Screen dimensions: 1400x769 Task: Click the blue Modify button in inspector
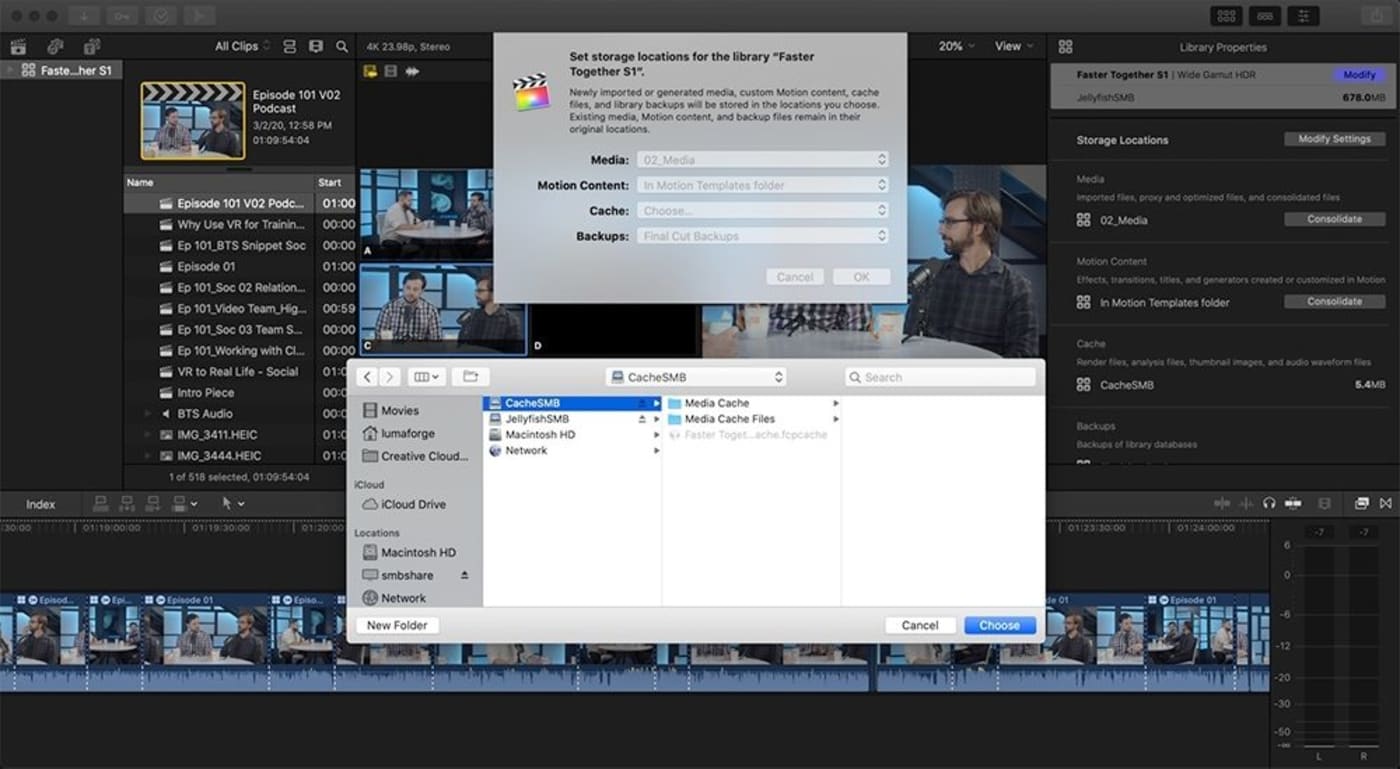coord(1359,75)
